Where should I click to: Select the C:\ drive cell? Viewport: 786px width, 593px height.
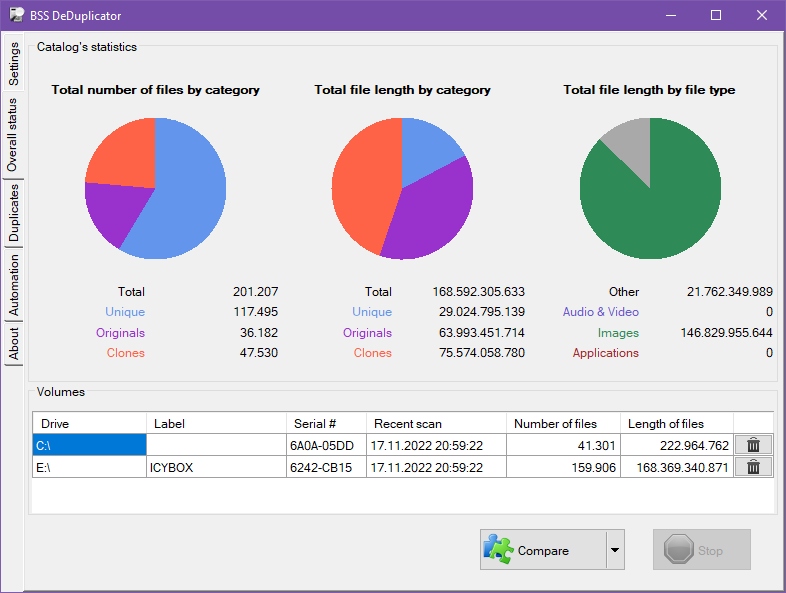[x=90, y=445]
